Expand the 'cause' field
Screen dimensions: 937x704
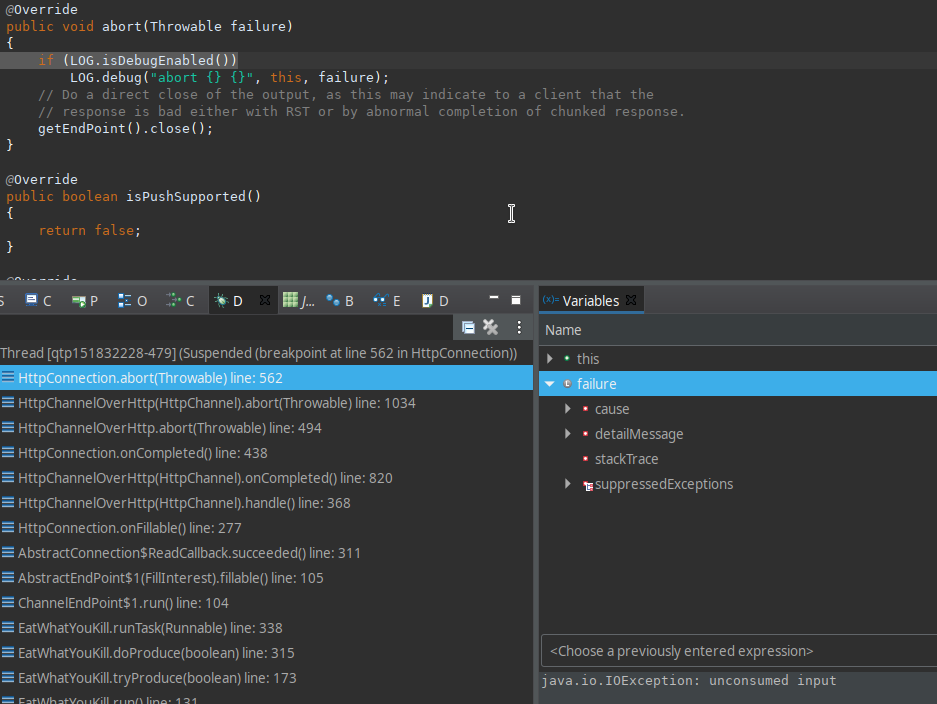(x=568, y=409)
